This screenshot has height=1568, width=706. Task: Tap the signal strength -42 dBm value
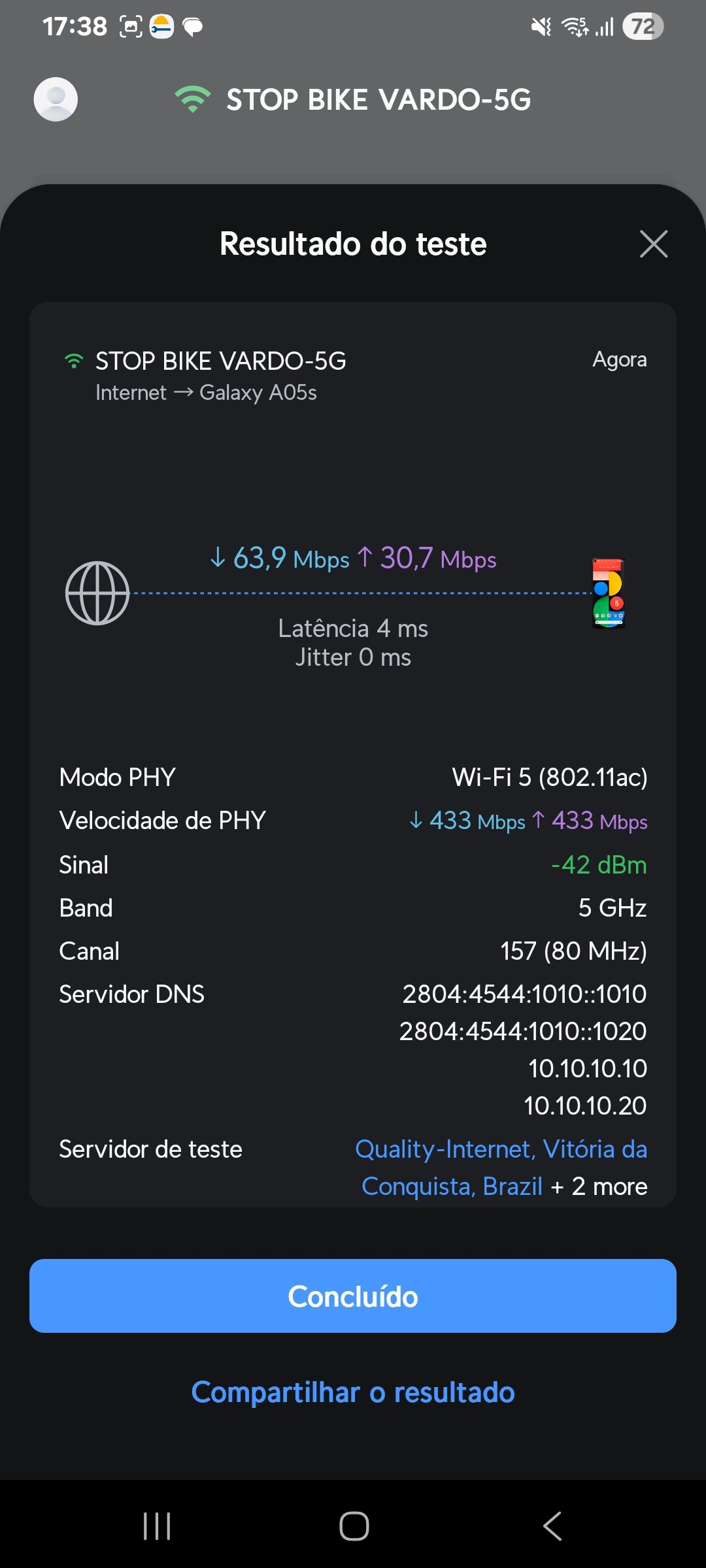tap(599, 865)
